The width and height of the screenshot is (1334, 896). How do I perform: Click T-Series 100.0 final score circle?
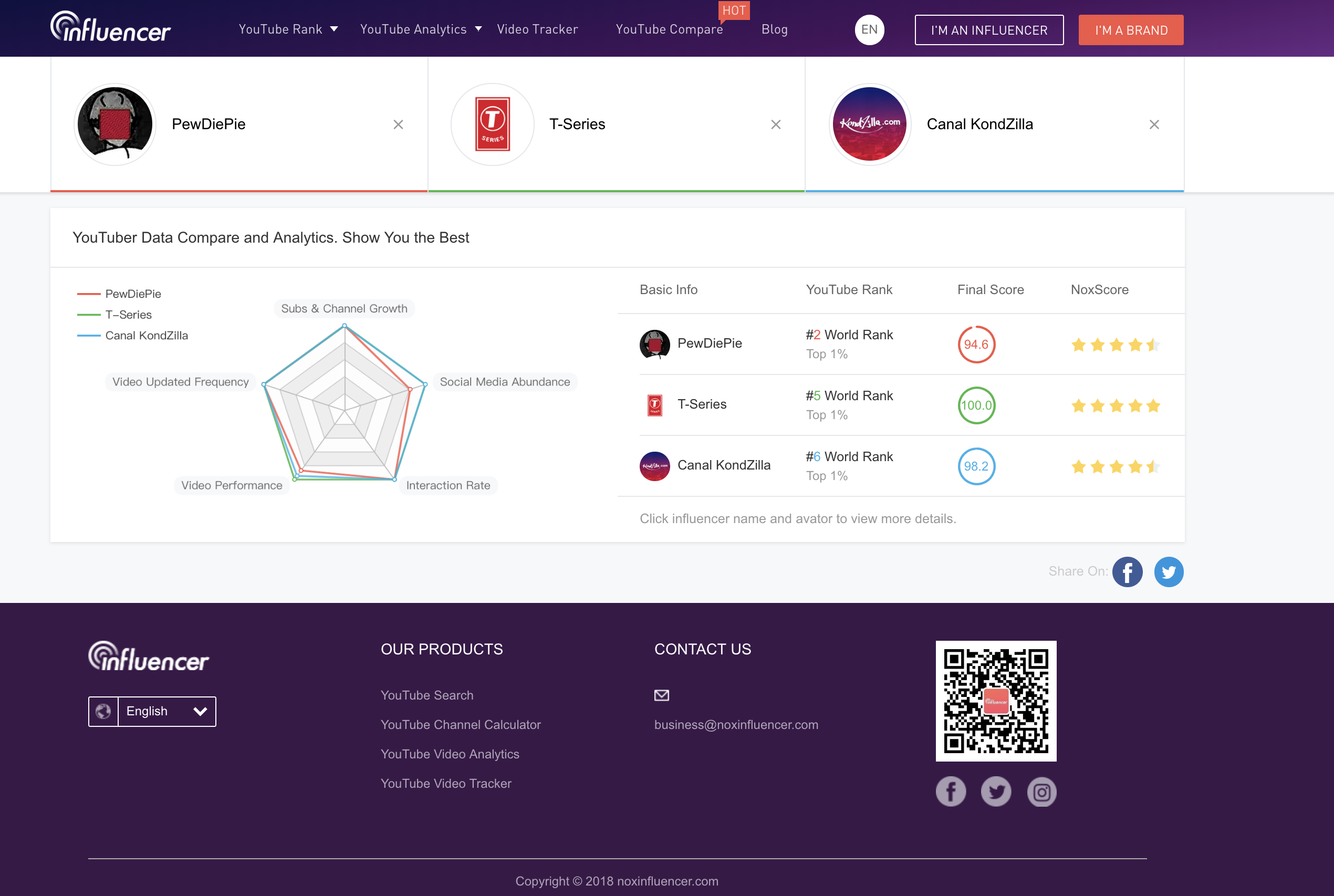pyautogui.click(x=976, y=405)
